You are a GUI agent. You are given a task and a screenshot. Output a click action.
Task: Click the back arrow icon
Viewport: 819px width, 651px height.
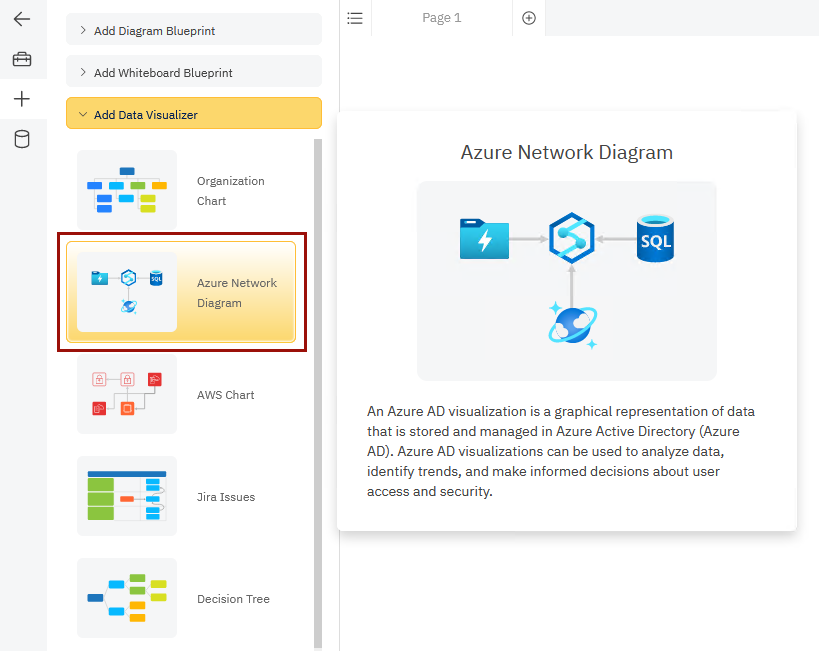(22, 19)
